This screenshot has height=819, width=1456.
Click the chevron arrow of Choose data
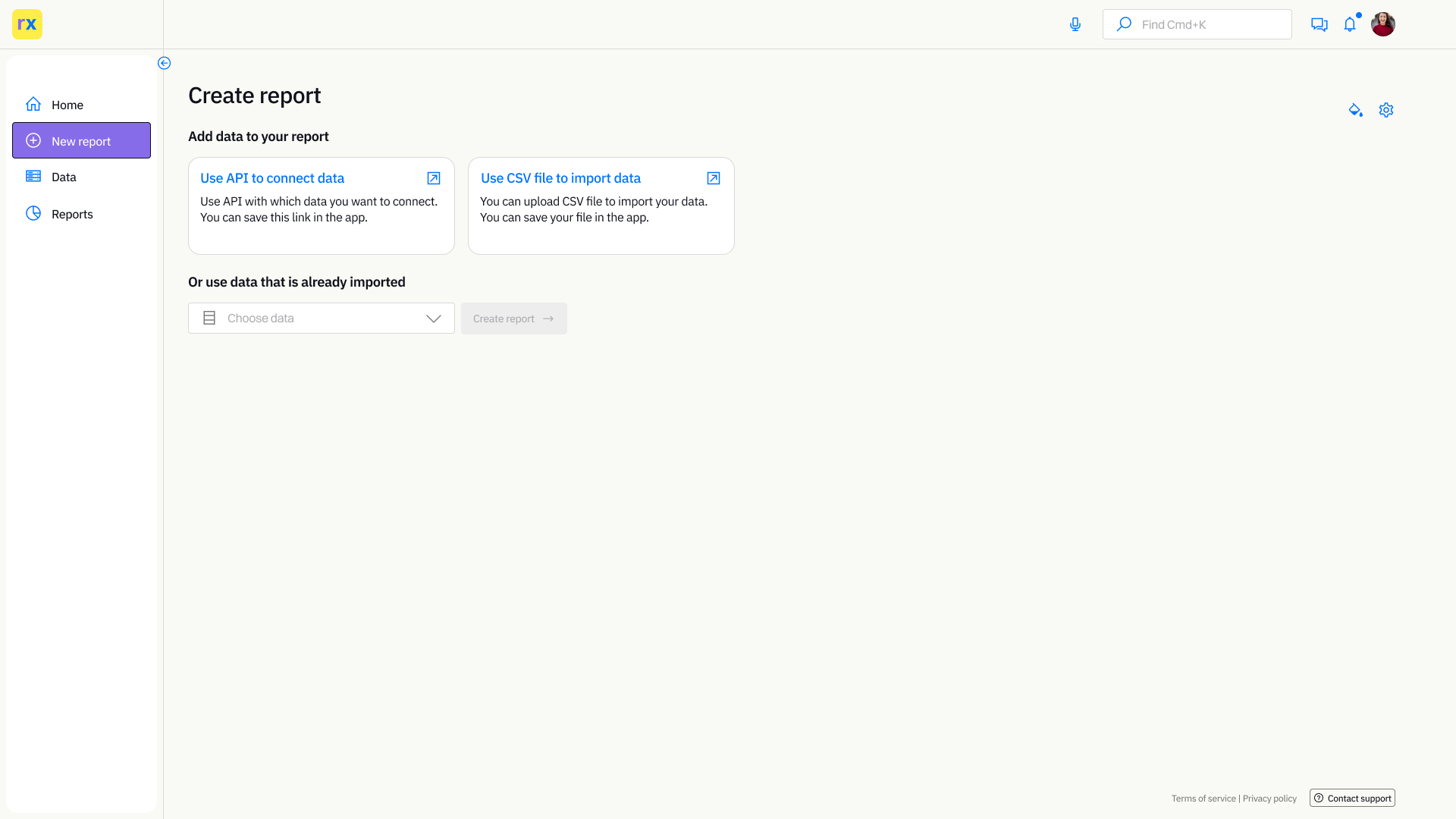(x=434, y=318)
